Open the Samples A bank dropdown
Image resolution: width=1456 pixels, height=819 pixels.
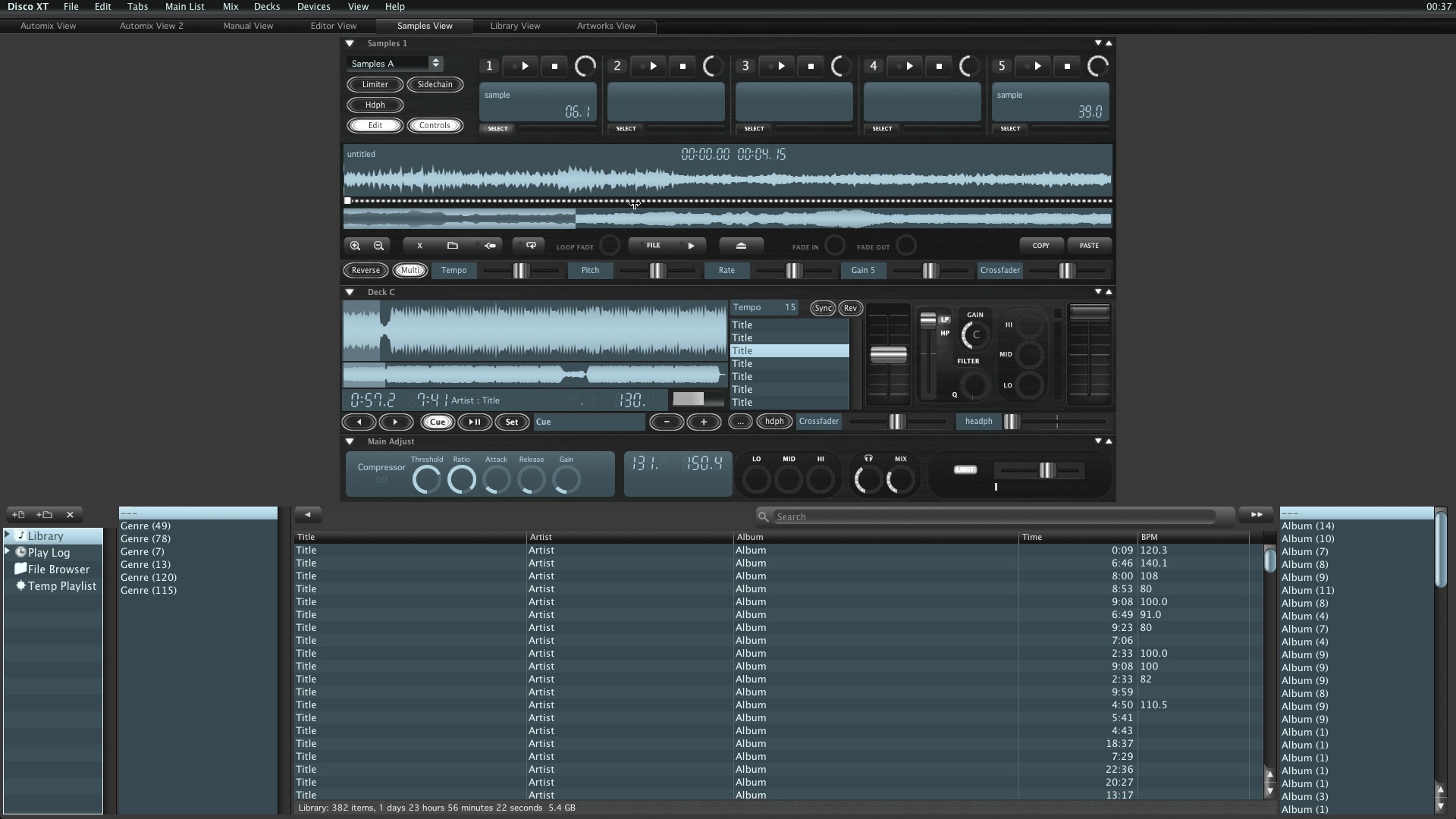(435, 64)
